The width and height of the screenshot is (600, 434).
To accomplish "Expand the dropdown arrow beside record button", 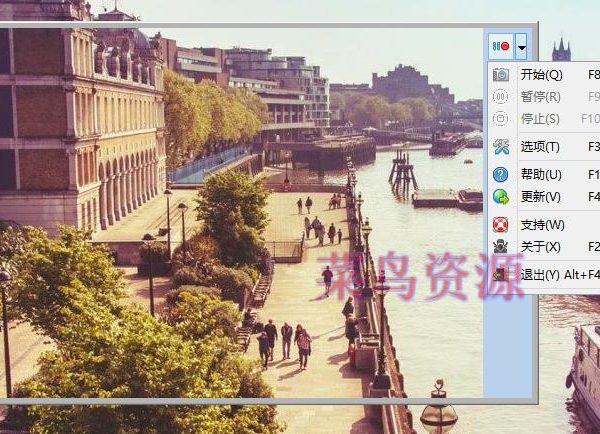I will coord(521,47).
